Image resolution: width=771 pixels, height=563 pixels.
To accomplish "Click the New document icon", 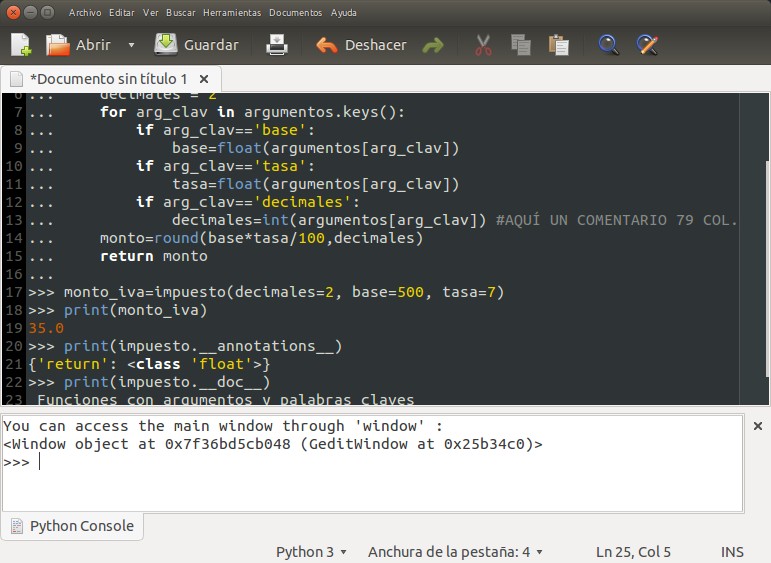I will (x=20, y=45).
